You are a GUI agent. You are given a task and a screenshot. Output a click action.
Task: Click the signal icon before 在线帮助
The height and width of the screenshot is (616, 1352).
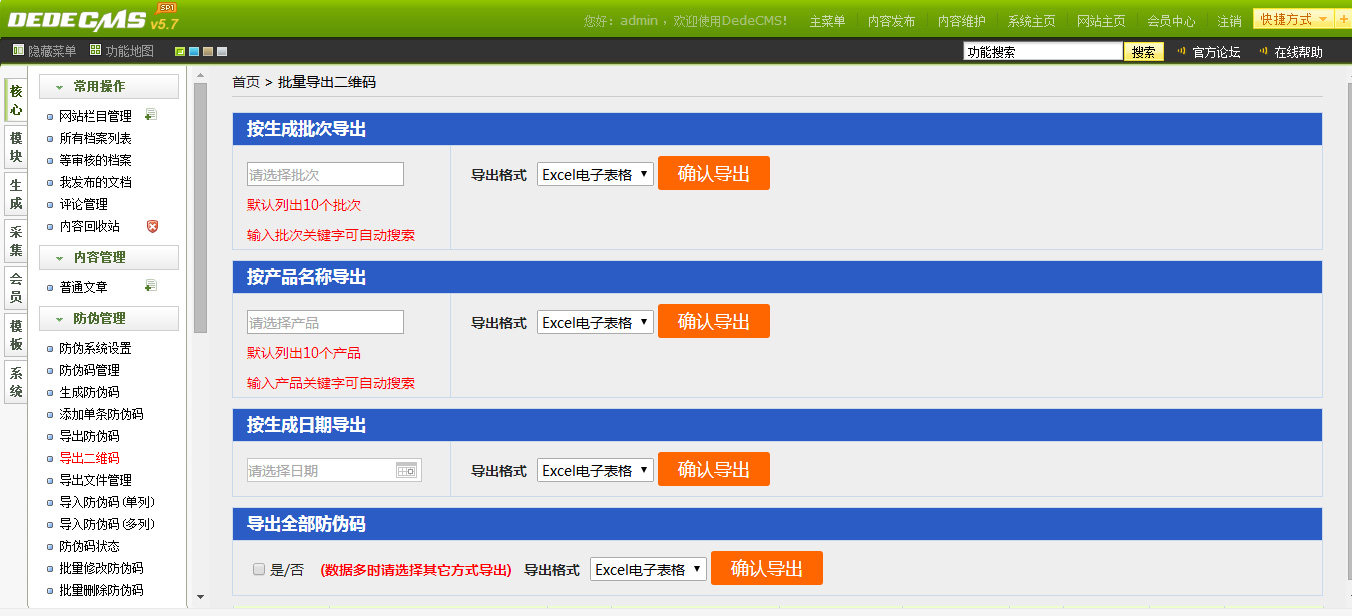(1264, 51)
